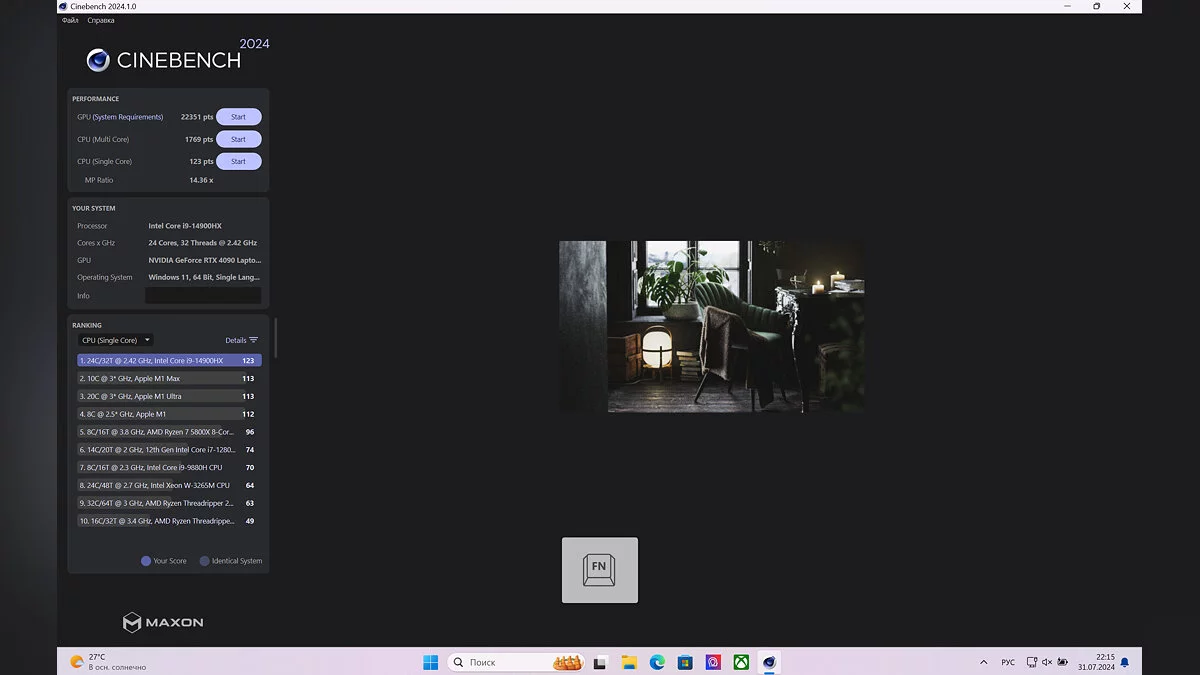Select ranking entry Apple M1 Max
1200x675 pixels.
(x=169, y=378)
